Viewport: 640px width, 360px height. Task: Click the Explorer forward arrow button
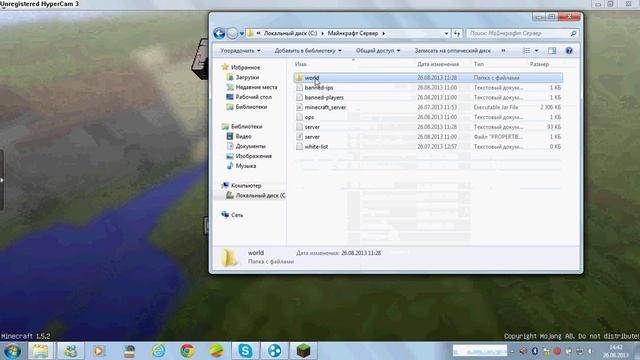click(232, 33)
